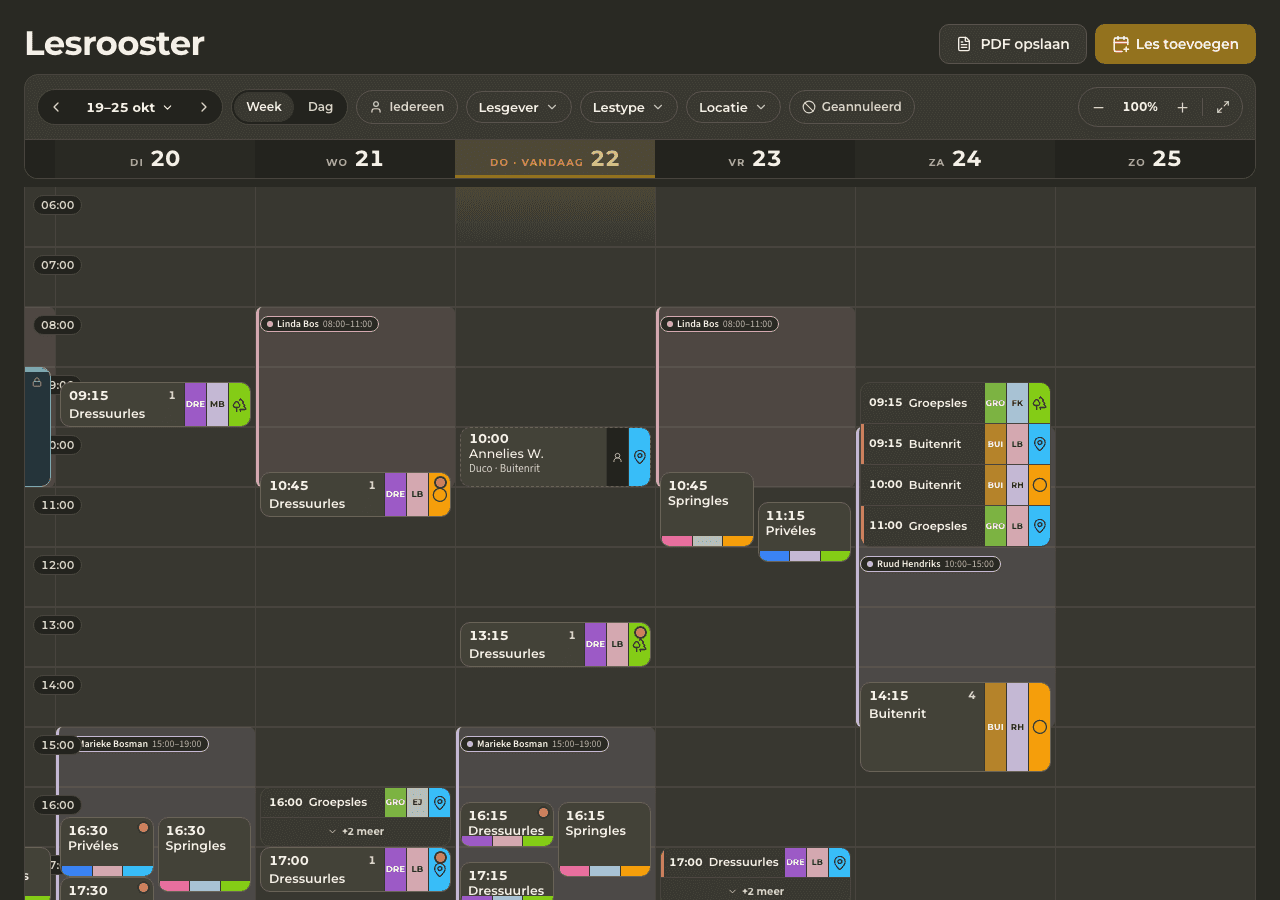Screen dimensions: 1280x900
Task: Go to the next week with the right chevron
Action: click(x=204, y=107)
